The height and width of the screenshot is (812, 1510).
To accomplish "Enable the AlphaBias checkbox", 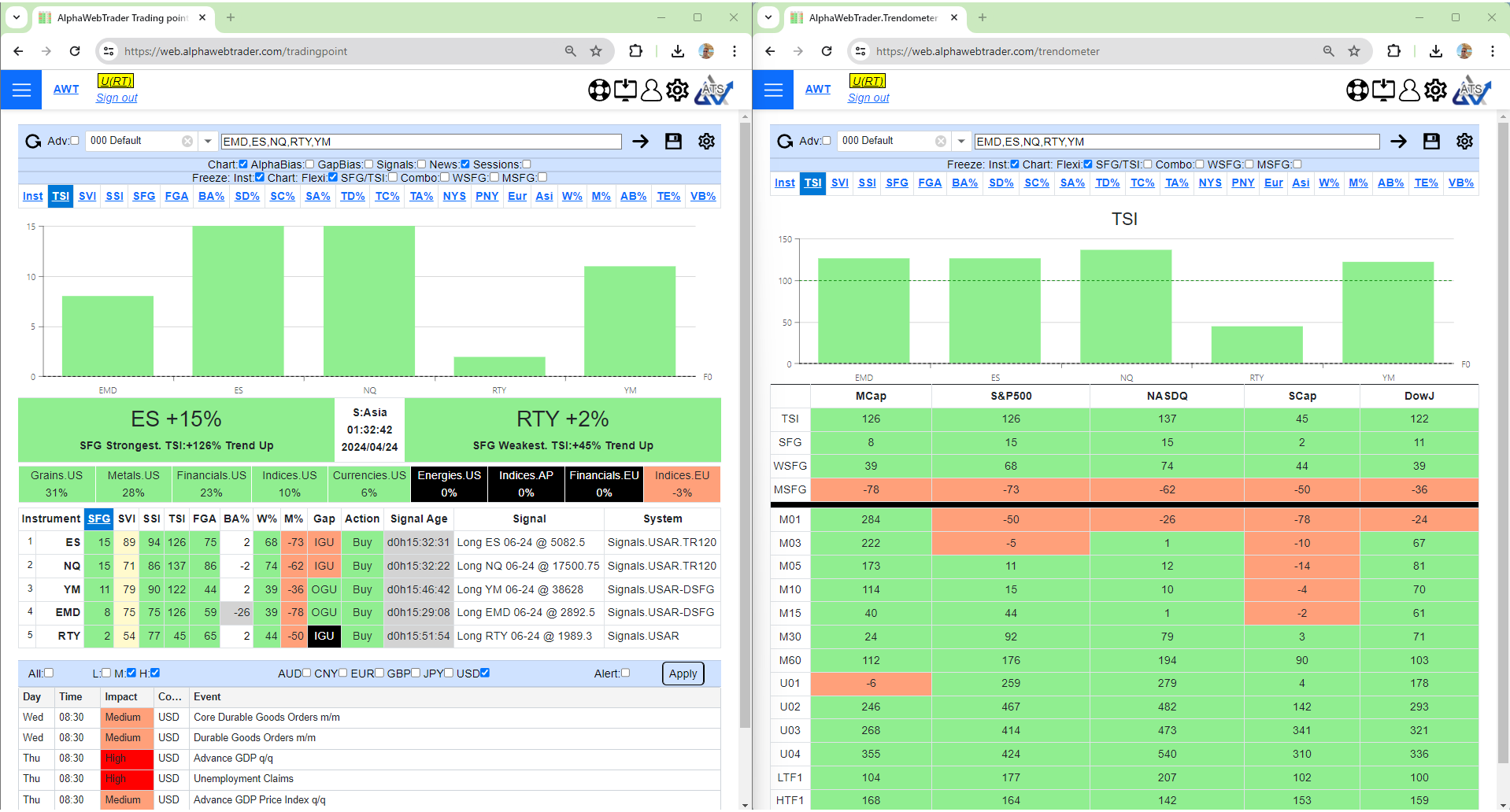I will [309, 164].
